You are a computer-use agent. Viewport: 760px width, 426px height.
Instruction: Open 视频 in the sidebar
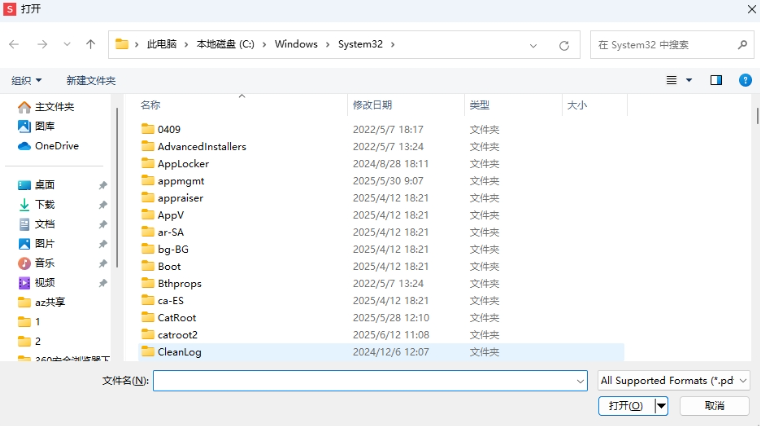pos(36,283)
